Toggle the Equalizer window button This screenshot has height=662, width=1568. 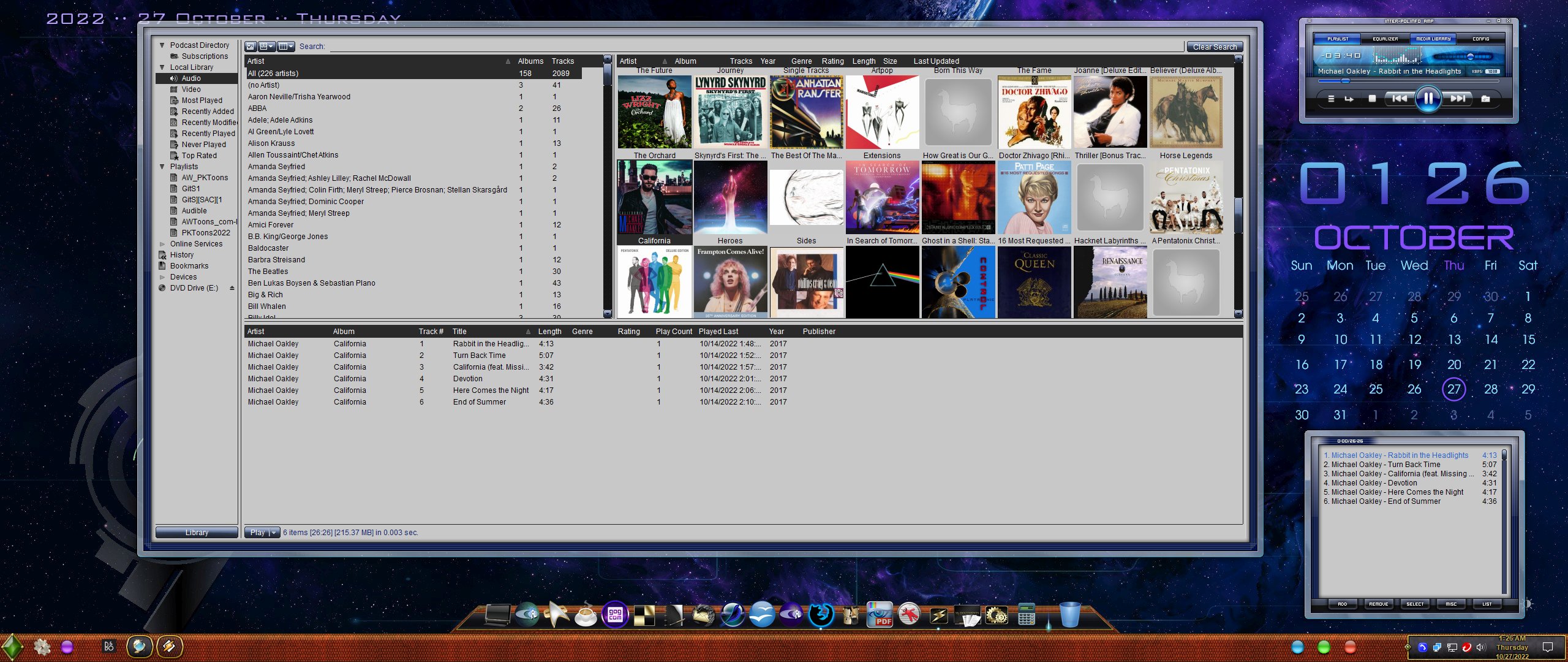tap(1385, 39)
